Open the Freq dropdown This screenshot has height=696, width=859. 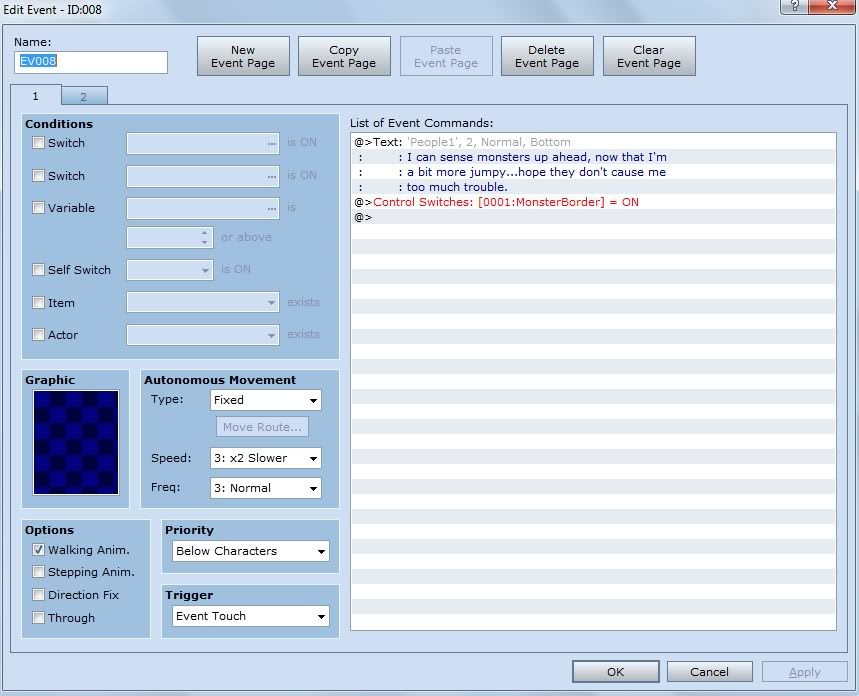(x=265, y=488)
